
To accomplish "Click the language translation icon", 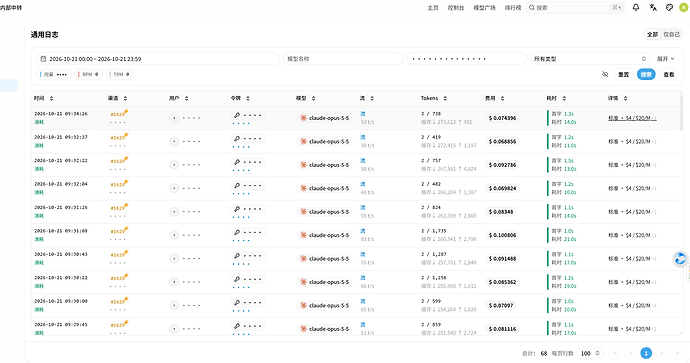I will tap(653, 7).
